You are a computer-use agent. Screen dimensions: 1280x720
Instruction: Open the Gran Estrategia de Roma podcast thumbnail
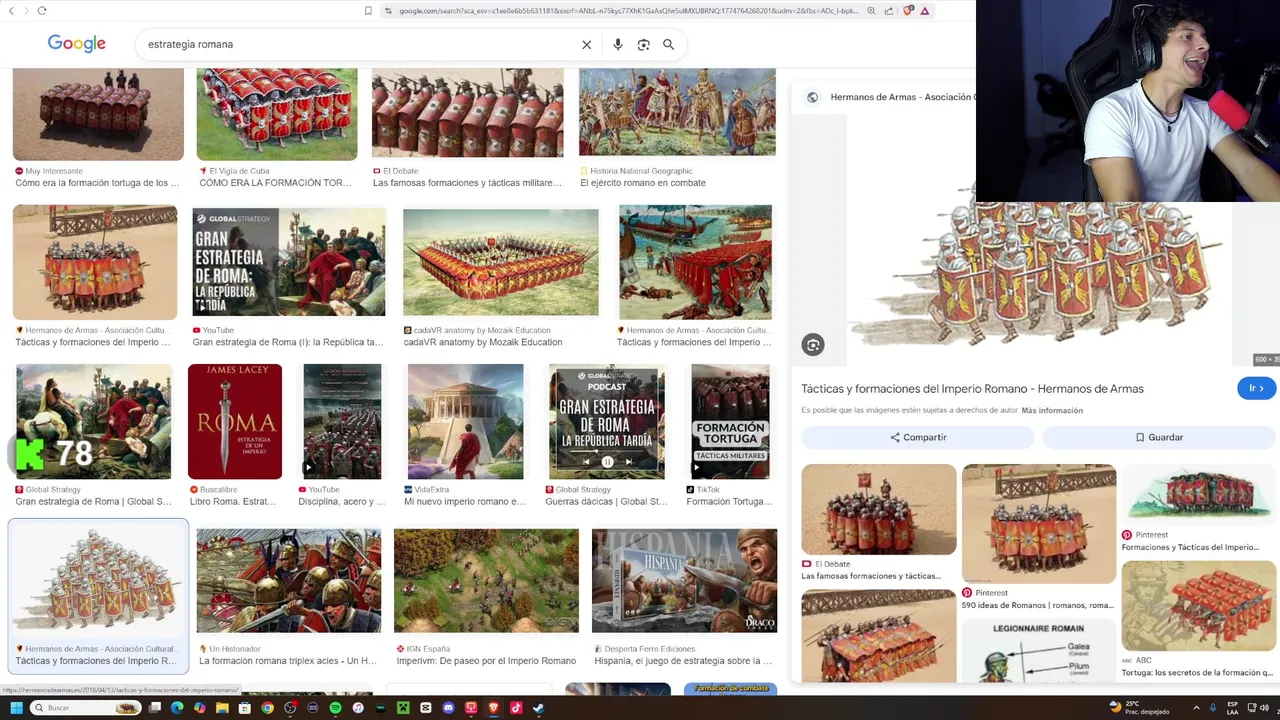(607, 421)
